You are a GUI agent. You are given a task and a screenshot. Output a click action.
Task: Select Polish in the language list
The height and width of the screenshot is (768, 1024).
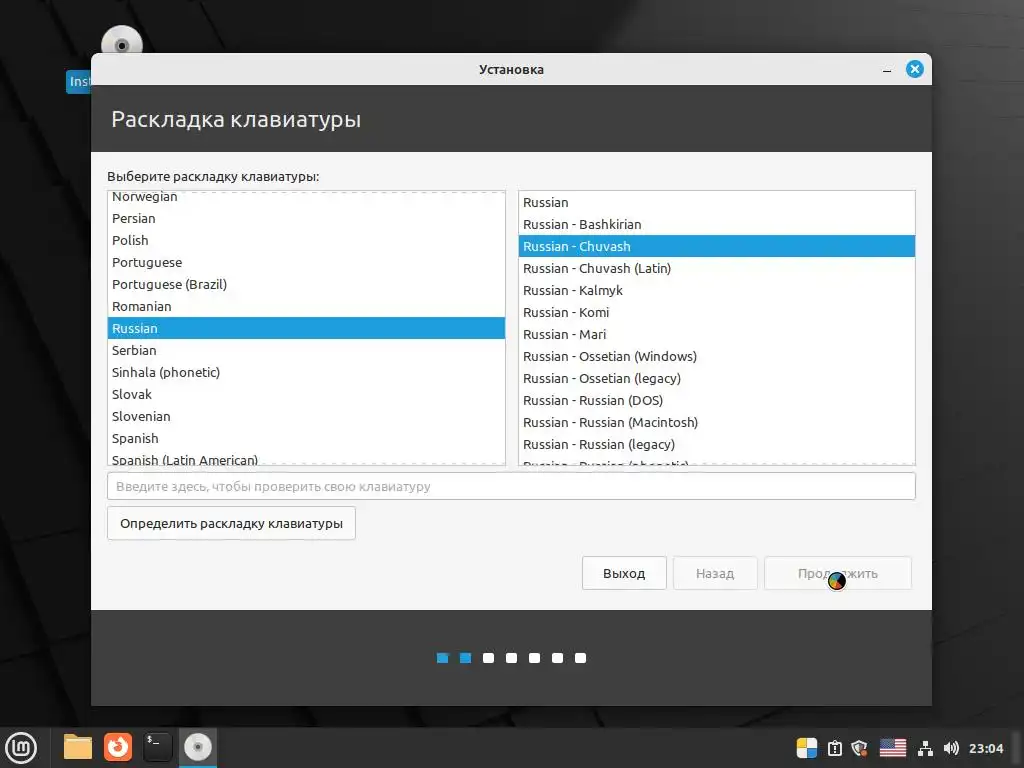(306, 240)
